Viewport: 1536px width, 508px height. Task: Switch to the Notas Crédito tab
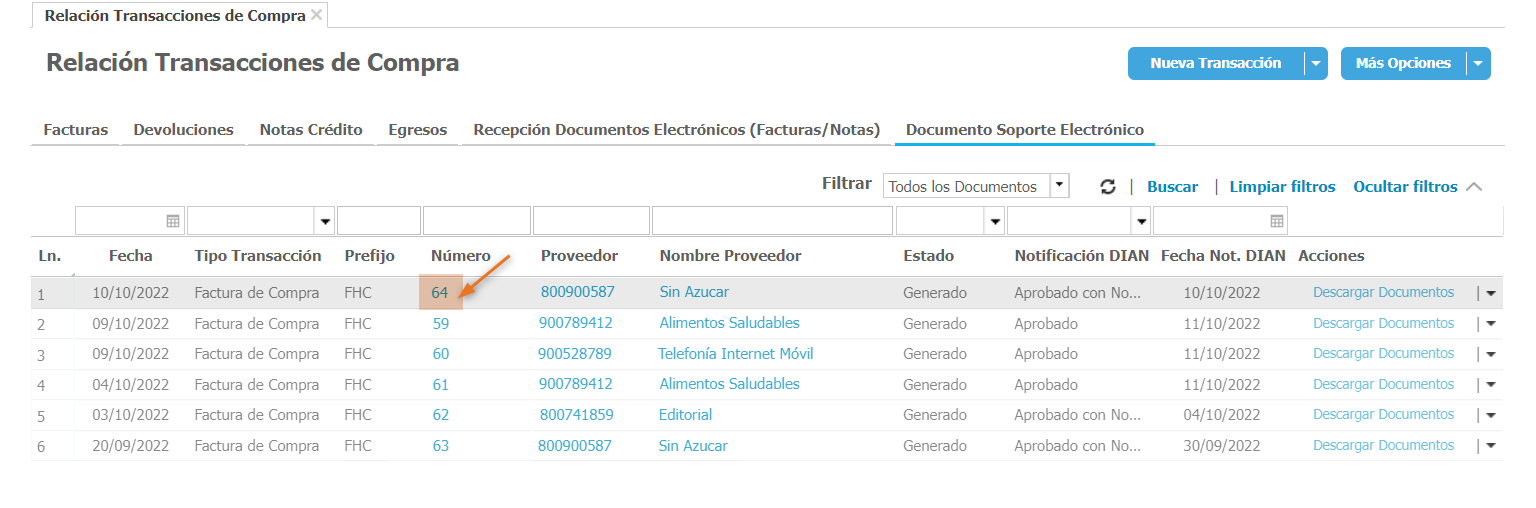click(x=311, y=130)
